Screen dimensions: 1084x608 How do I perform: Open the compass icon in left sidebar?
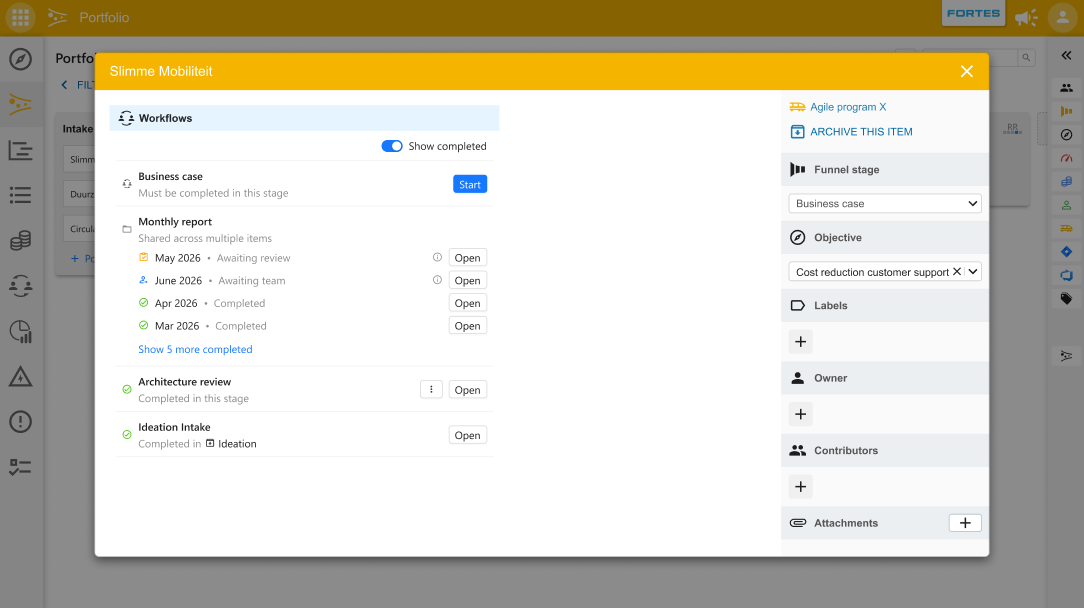click(21, 59)
